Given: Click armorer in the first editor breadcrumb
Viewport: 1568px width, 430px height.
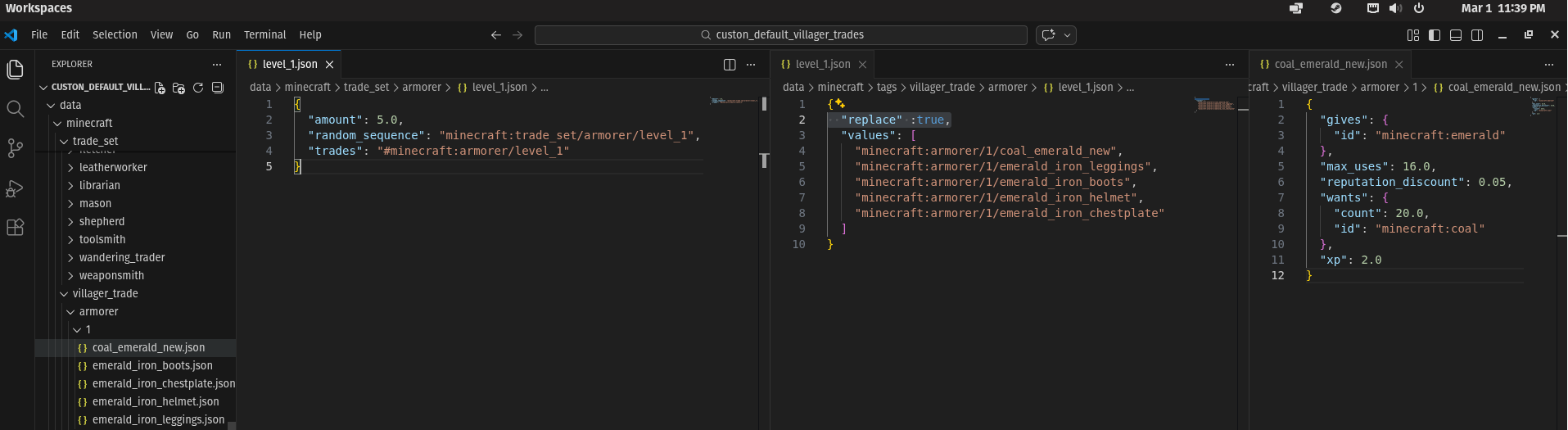Looking at the screenshot, I should [x=422, y=88].
